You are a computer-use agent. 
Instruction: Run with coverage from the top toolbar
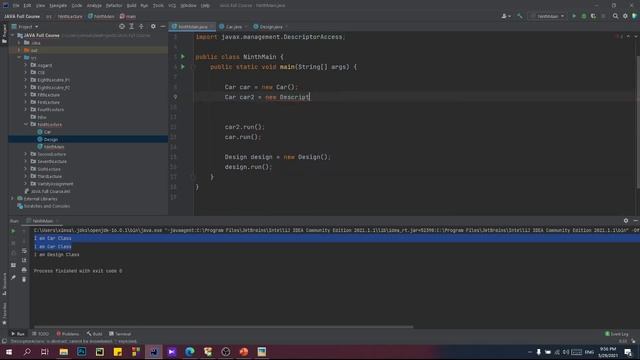pos(593,16)
